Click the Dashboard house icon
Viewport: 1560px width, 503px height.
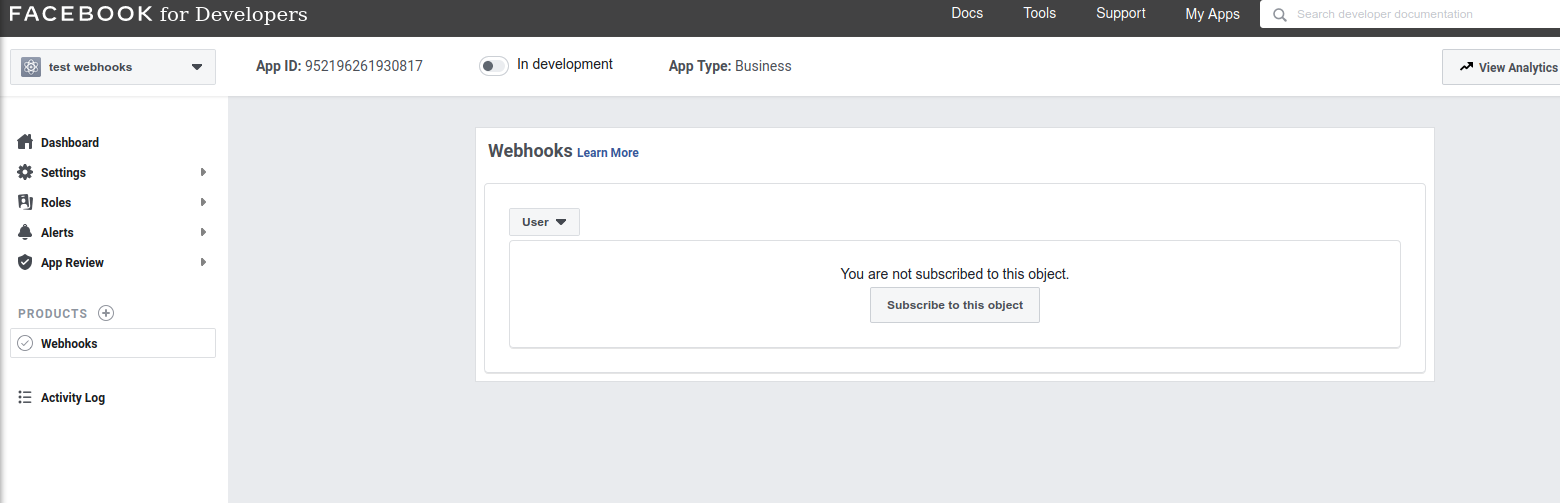tap(26, 142)
